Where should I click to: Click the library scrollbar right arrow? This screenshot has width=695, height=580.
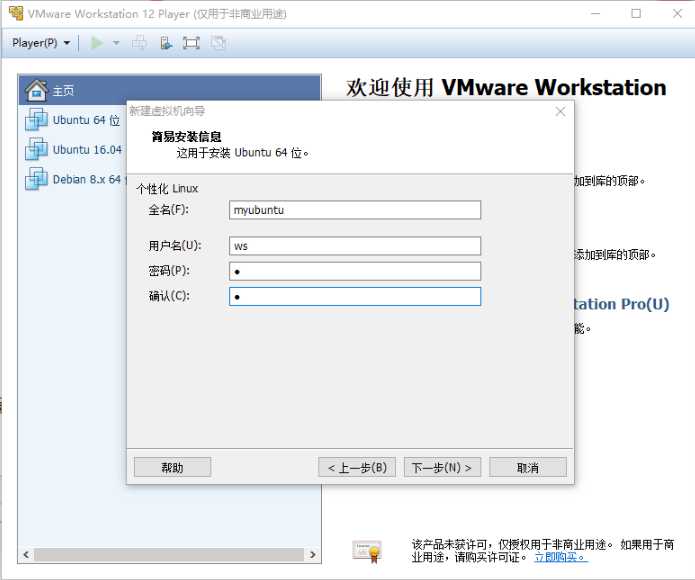[x=312, y=554]
